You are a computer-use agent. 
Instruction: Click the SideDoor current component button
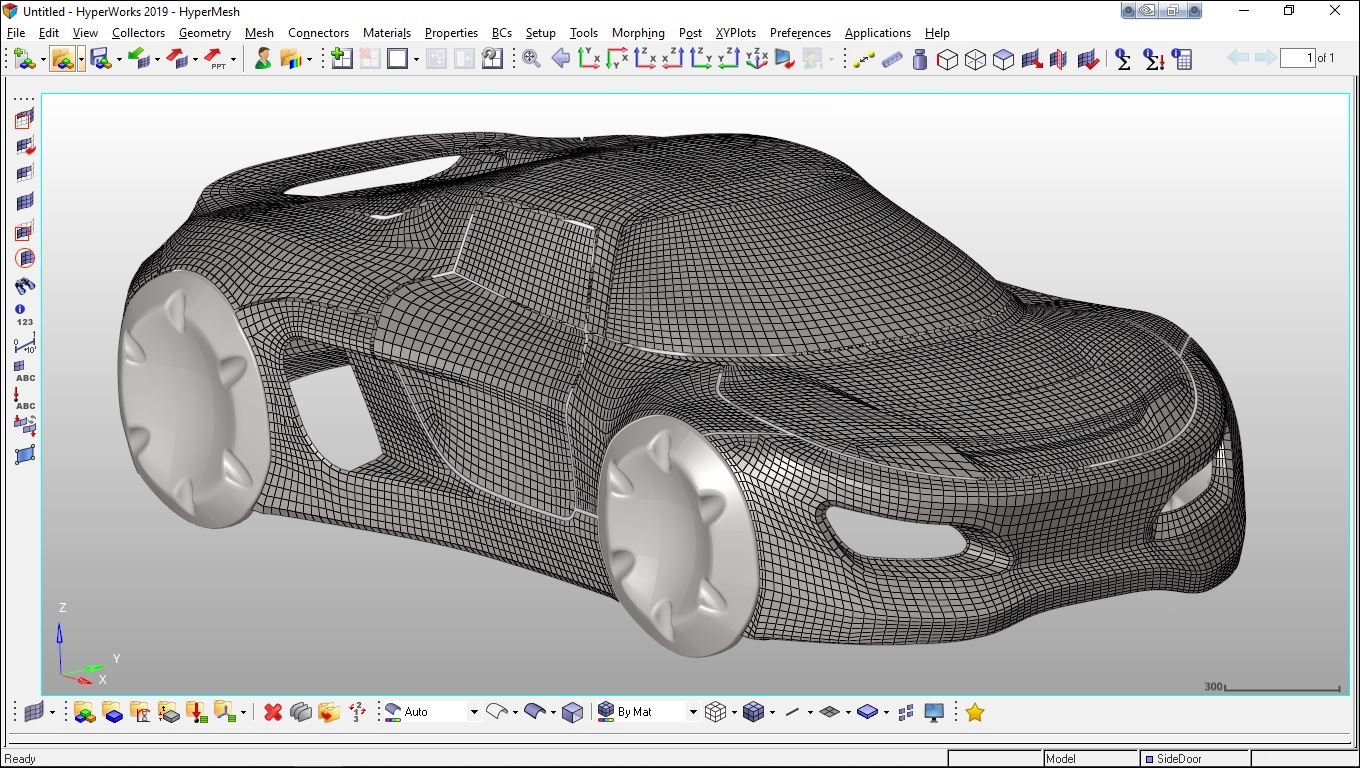(x=1195, y=759)
